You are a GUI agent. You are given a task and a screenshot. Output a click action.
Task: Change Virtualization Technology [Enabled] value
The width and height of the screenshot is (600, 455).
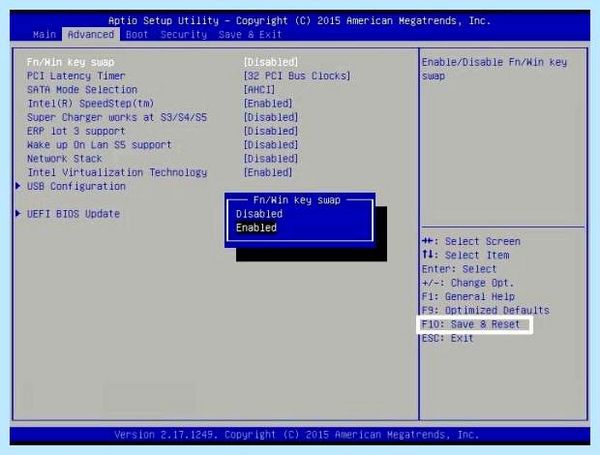tap(268, 172)
